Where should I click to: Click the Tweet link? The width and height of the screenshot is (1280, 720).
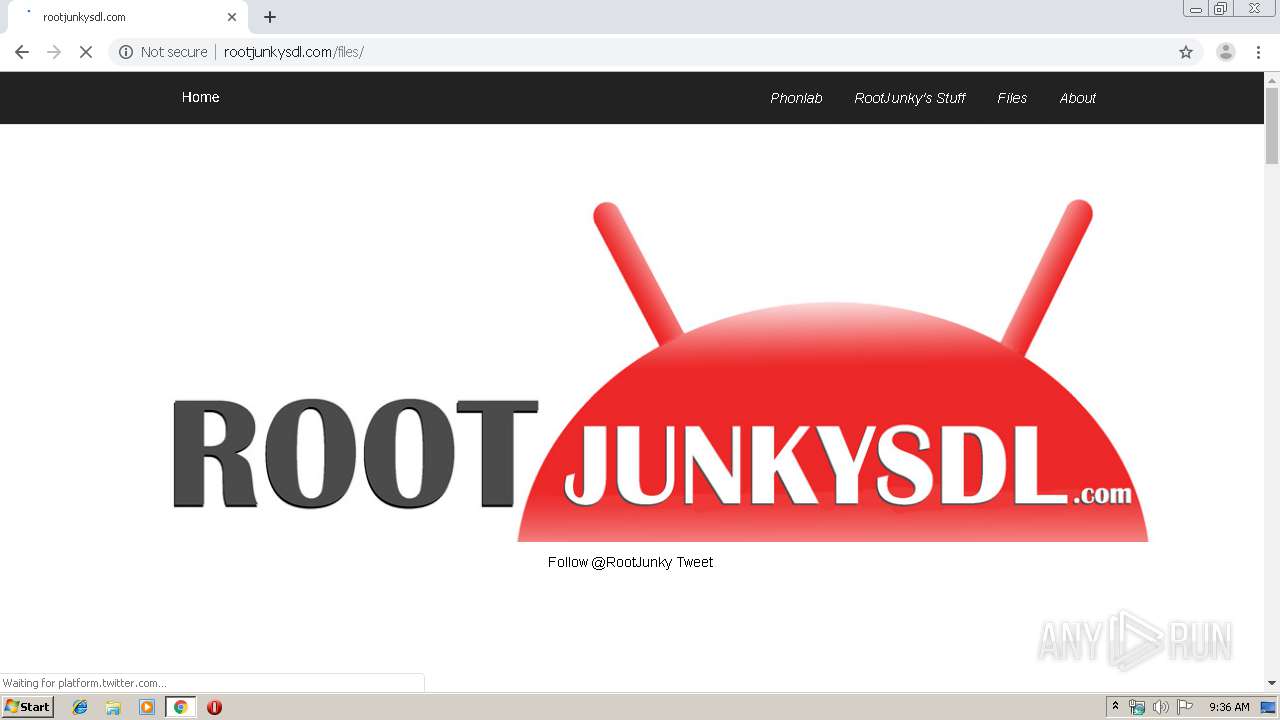694,562
